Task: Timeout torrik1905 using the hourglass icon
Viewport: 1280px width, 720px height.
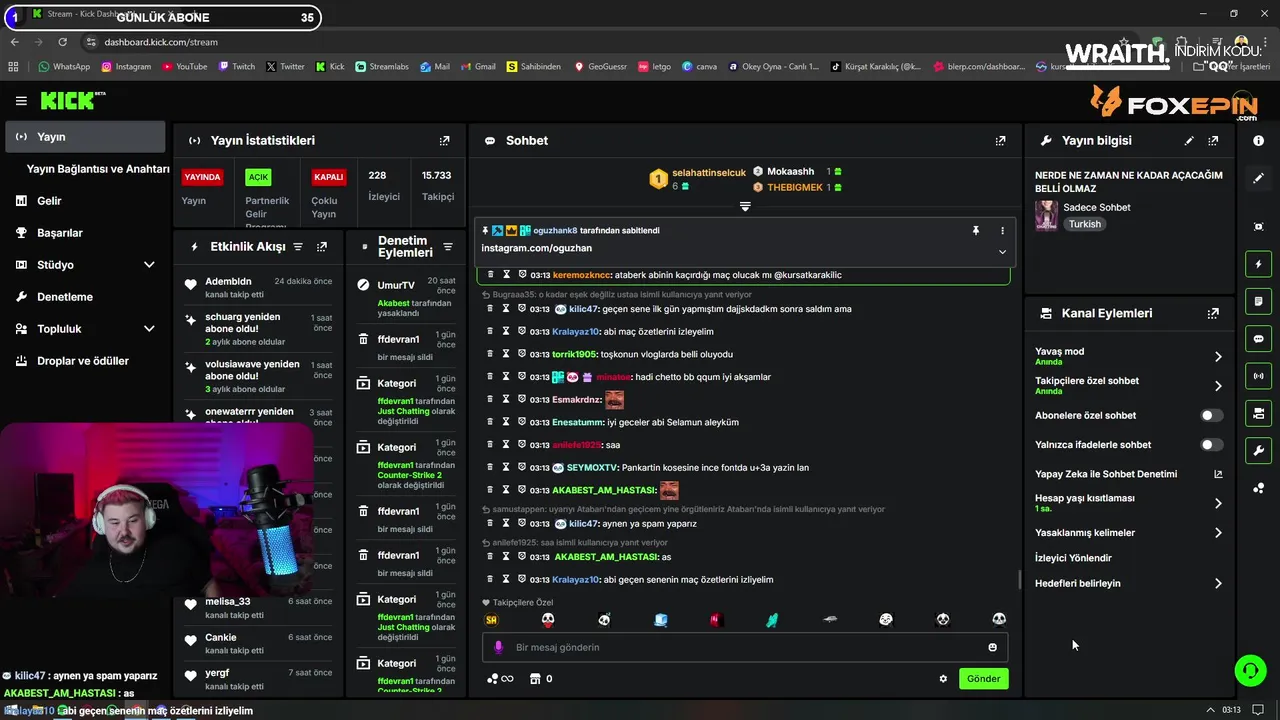Action: (x=506, y=354)
